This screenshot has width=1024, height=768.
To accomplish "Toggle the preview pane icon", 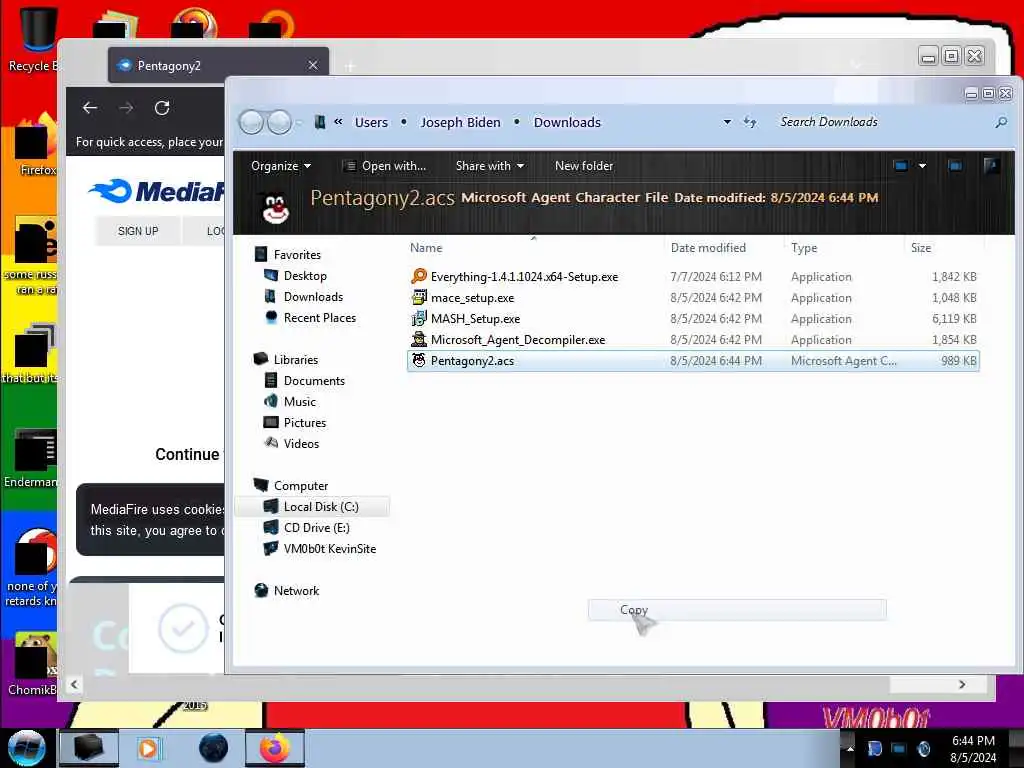I will coord(955,166).
